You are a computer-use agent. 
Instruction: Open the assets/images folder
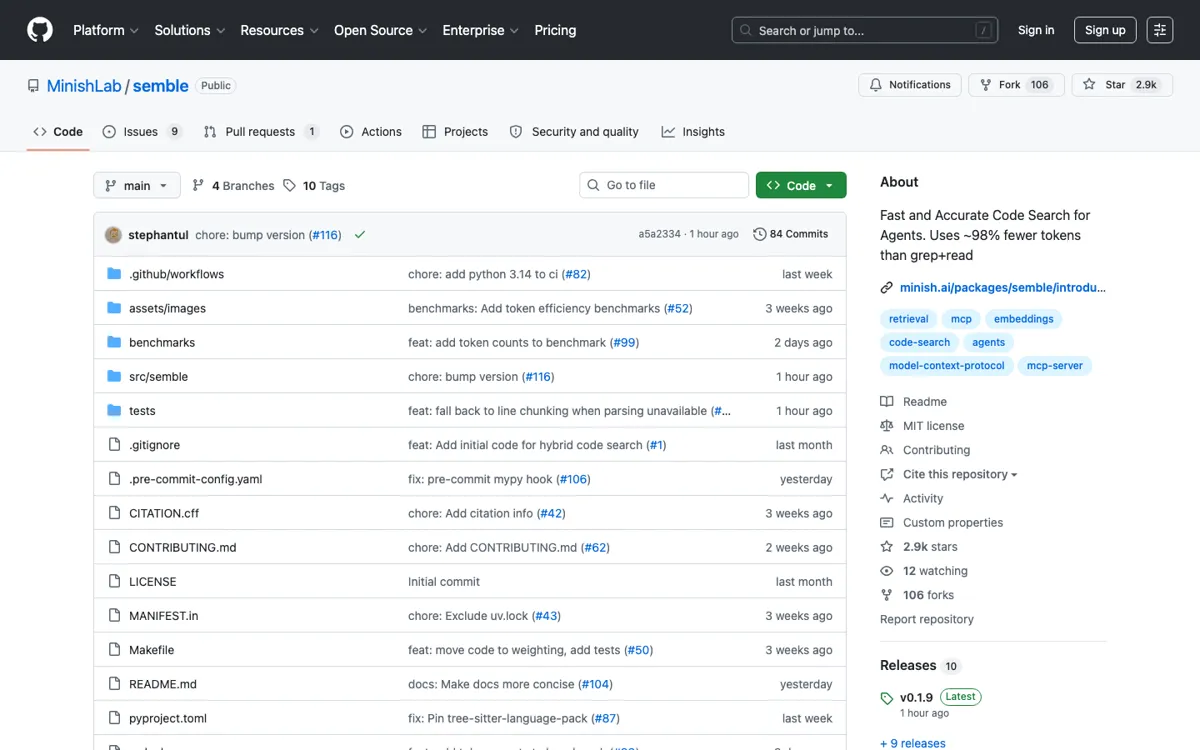click(x=167, y=308)
